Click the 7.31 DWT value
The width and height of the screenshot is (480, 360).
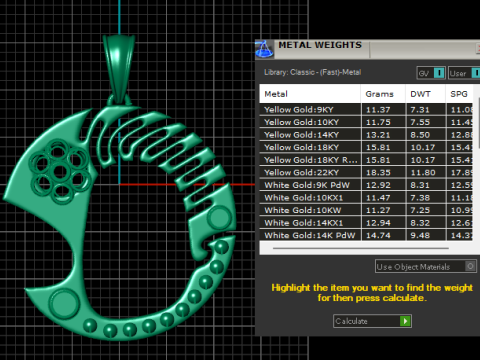click(x=420, y=110)
